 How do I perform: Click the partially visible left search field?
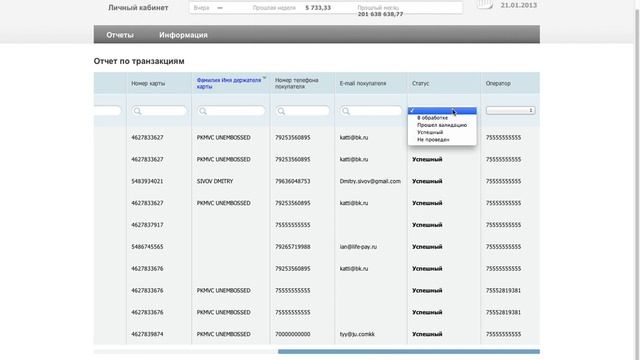coord(107,111)
